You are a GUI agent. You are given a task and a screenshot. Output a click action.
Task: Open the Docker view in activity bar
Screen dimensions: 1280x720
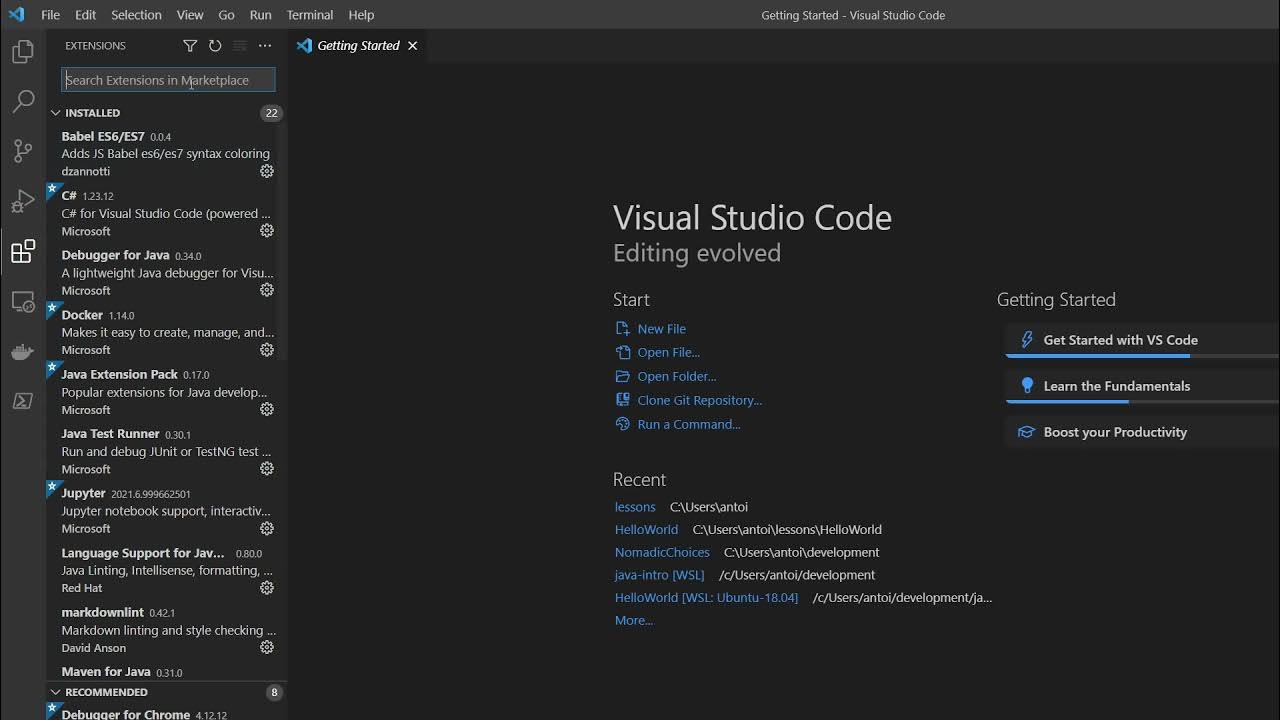click(x=23, y=351)
